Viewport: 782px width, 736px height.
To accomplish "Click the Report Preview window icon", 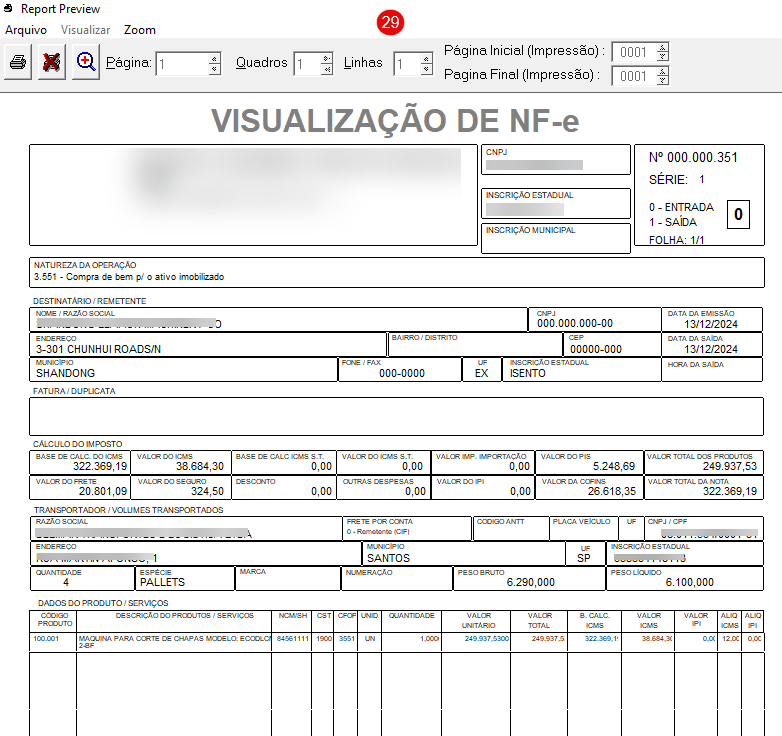I will tap(8, 8).
